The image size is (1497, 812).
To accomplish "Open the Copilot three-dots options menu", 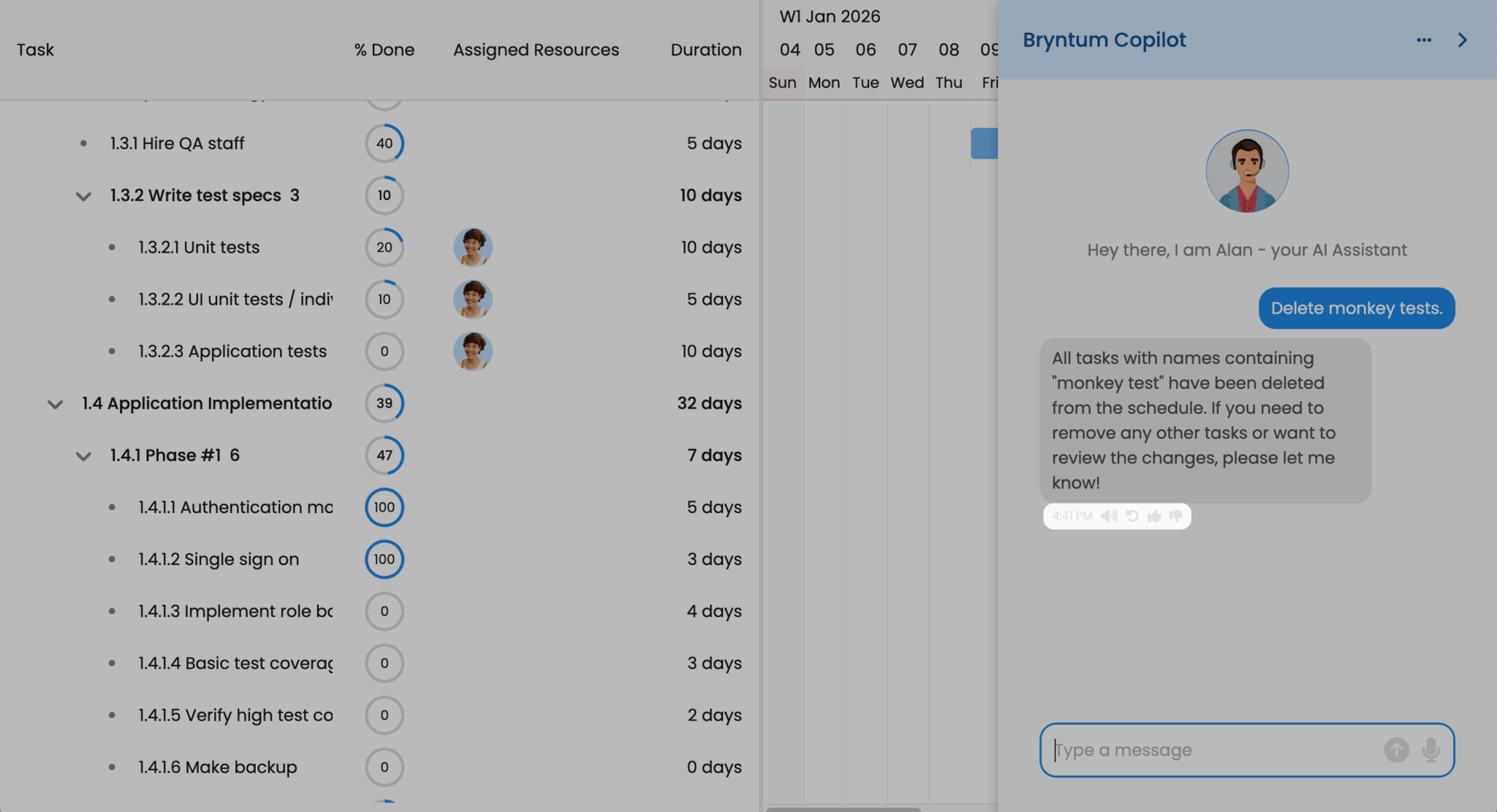I will (1424, 40).
